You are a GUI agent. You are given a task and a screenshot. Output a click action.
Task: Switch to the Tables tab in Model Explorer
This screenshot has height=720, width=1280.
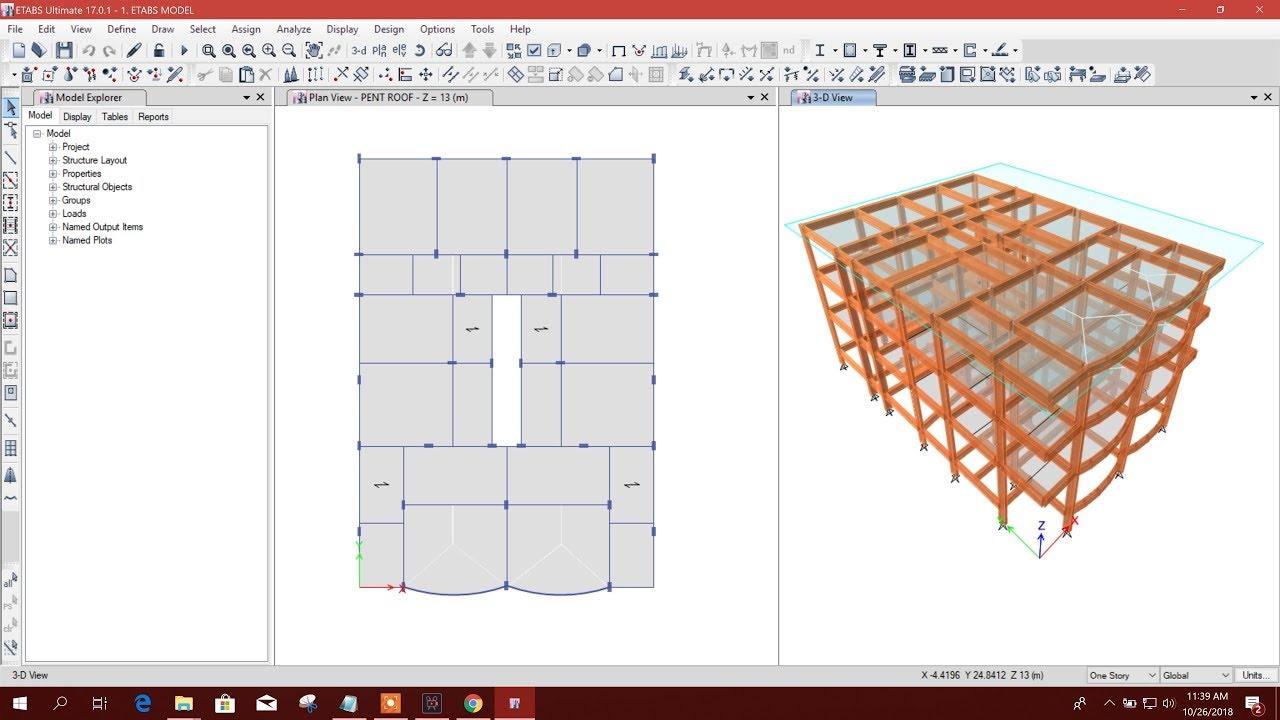pos(114,117)
